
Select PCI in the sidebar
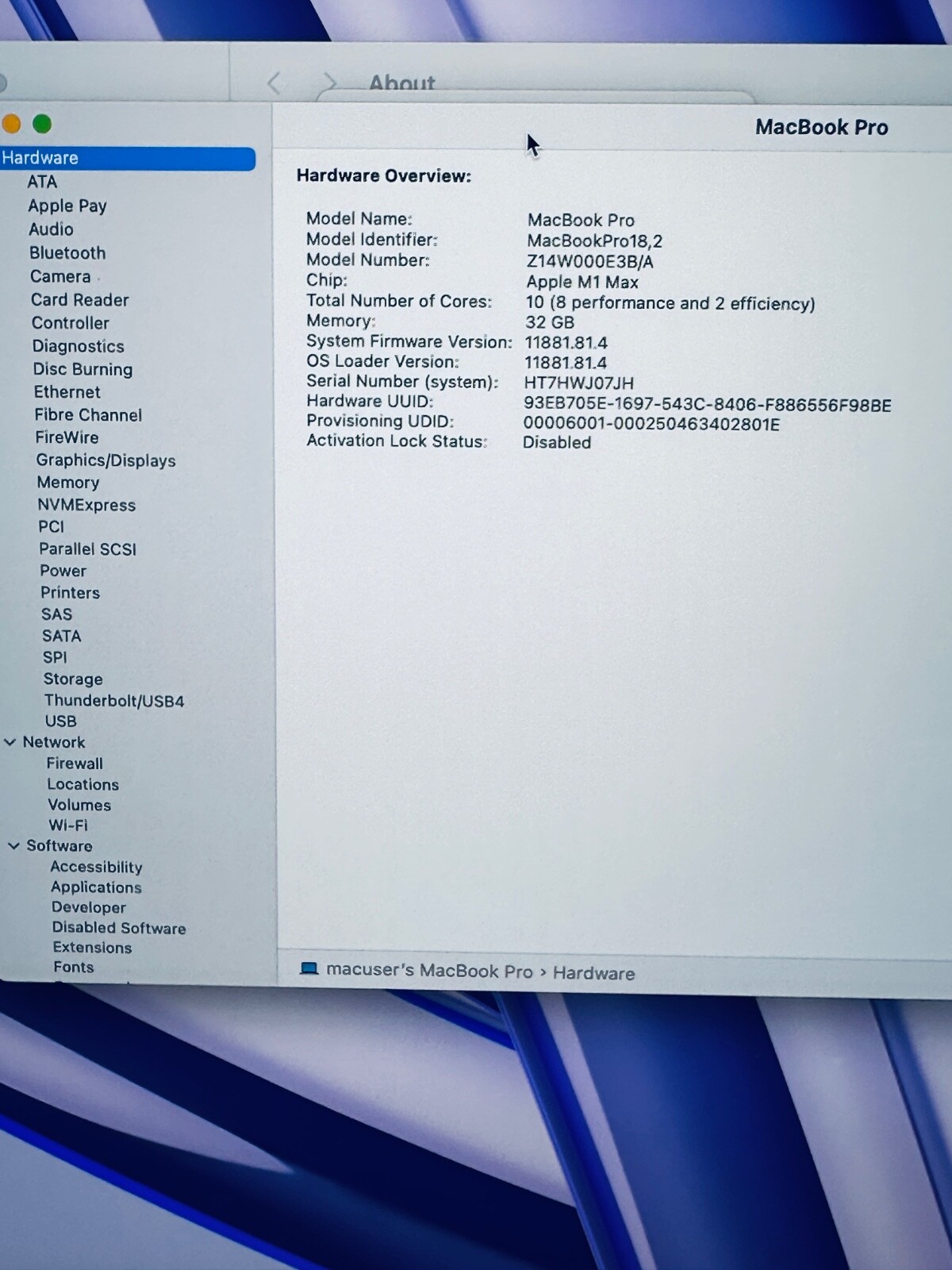coord(51,527)
